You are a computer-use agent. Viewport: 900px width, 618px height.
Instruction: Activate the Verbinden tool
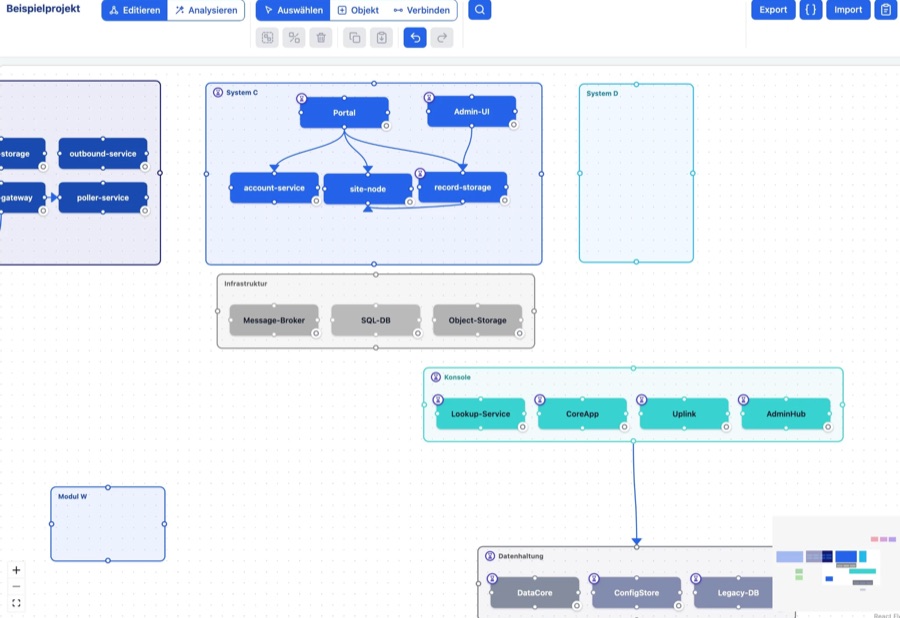coord(422,10)
